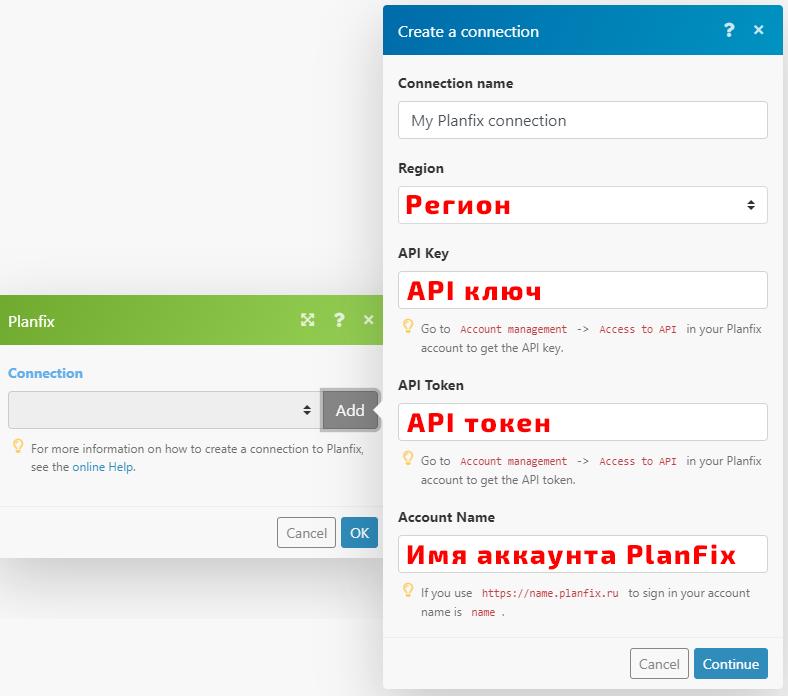Focus the API Key field

tap(582, 290)
